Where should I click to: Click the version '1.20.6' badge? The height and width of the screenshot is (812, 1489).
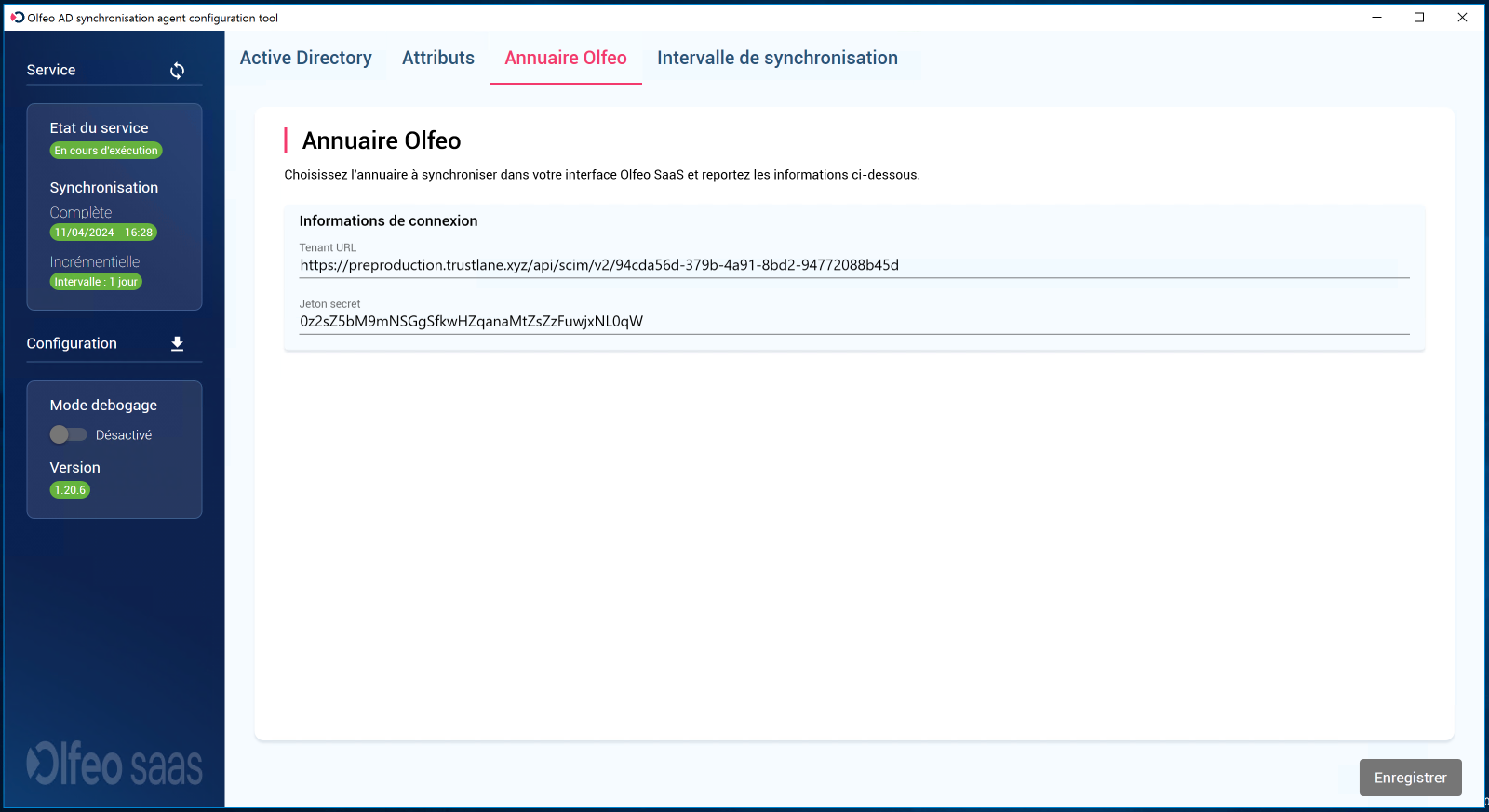(70, 490)
